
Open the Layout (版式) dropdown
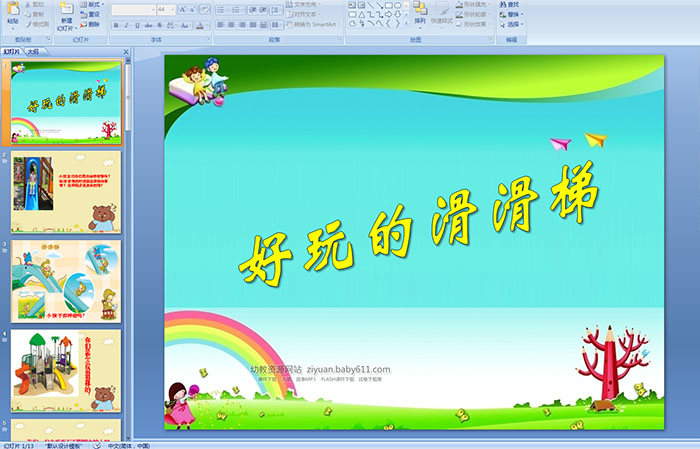pyautogui.click(x=92, y=4)
